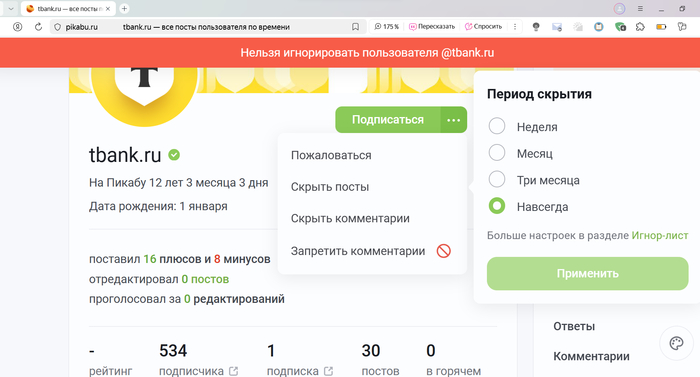Click the account icon left of reload
Screen dimensions: 700x377
[x=17, y=27]
